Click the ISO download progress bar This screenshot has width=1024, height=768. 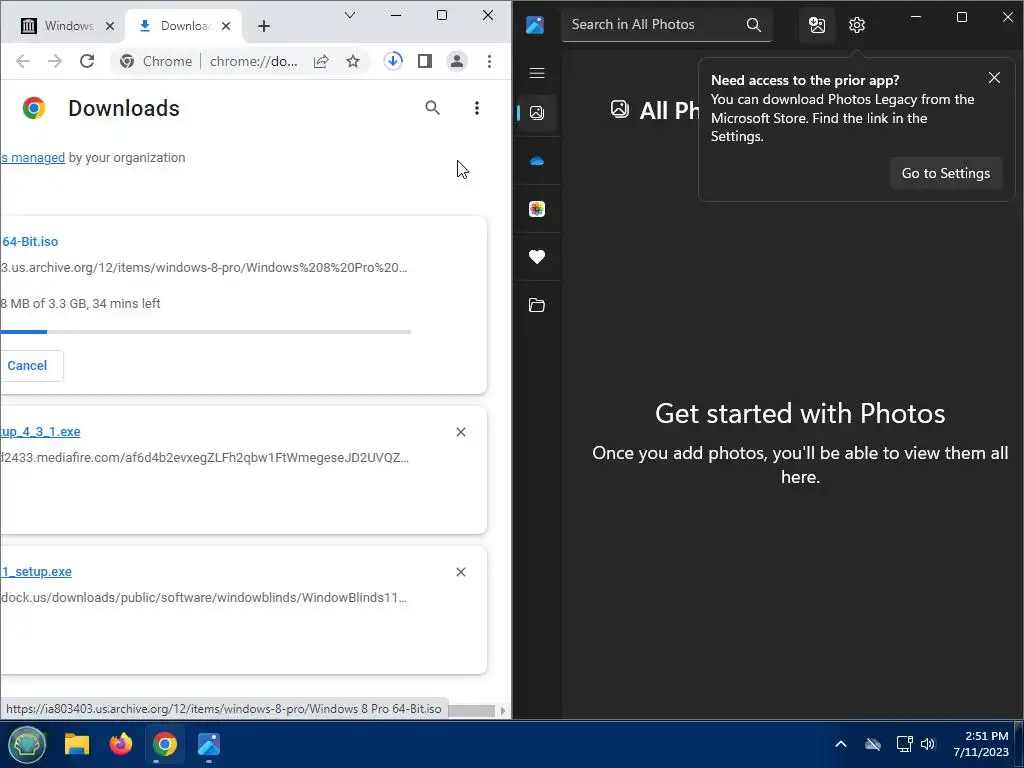[206, 332]
